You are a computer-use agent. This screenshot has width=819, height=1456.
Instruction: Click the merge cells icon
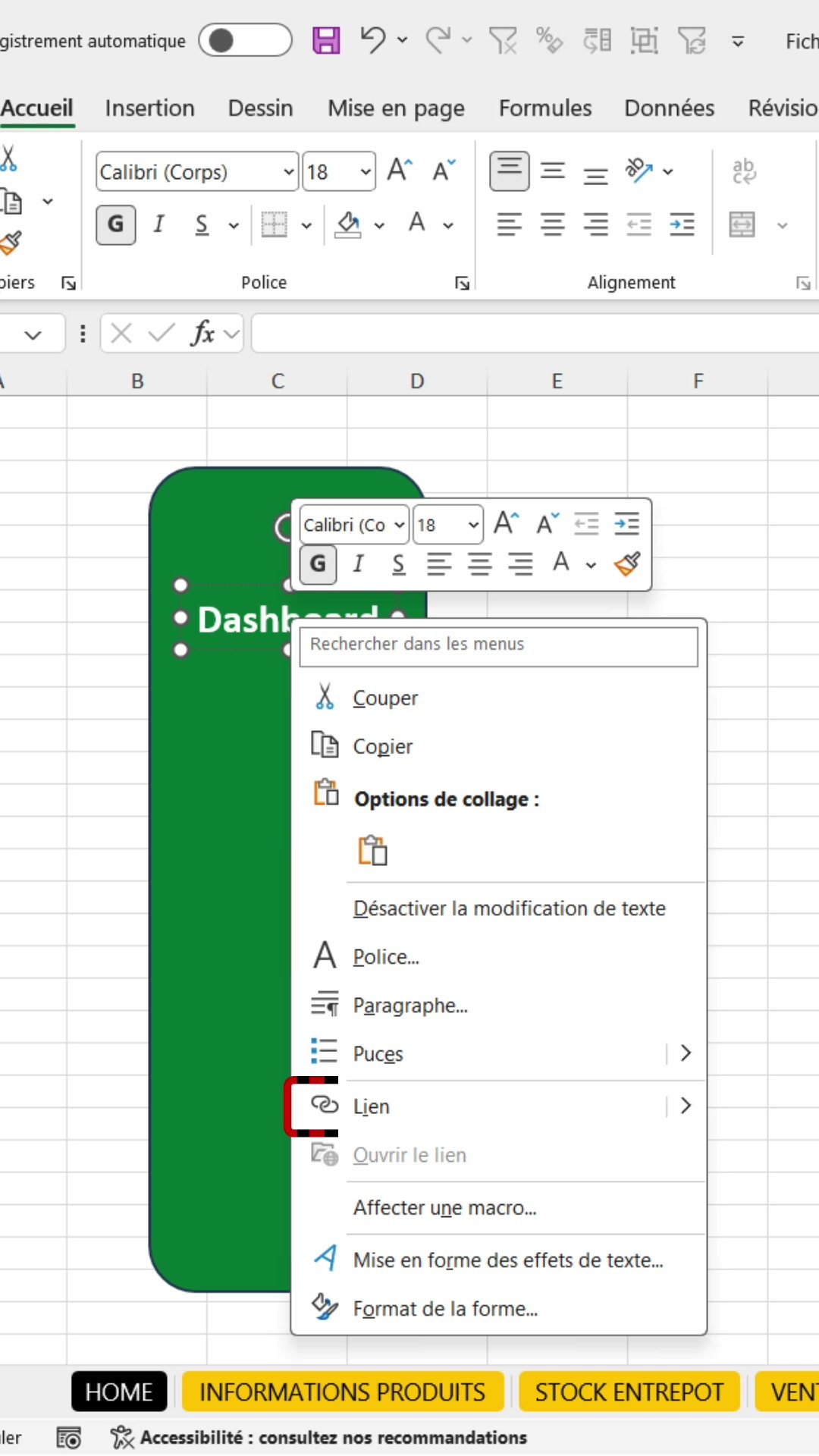tap(742, 224)
